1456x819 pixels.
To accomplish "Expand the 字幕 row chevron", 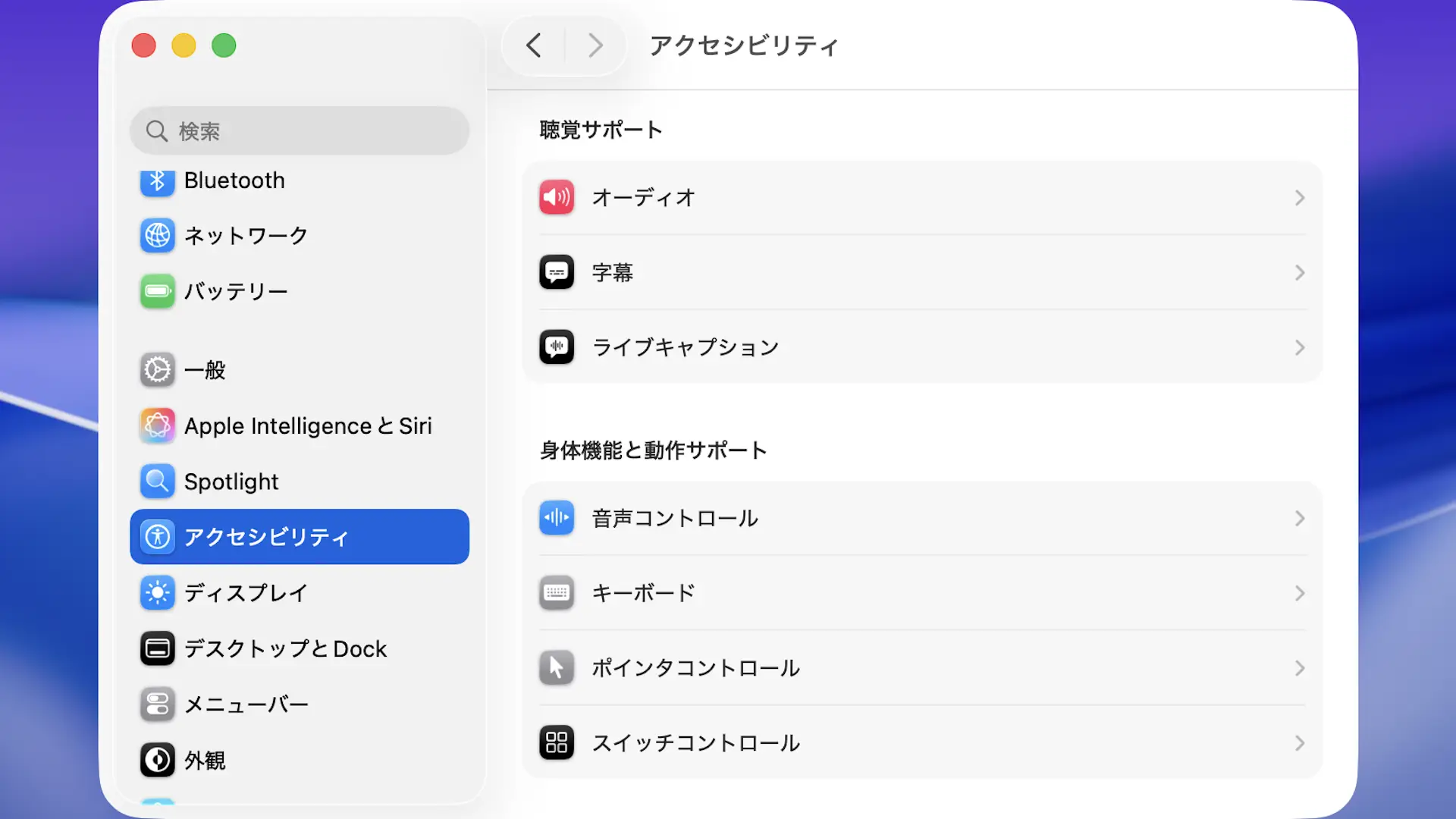I will coord(1299,273).
